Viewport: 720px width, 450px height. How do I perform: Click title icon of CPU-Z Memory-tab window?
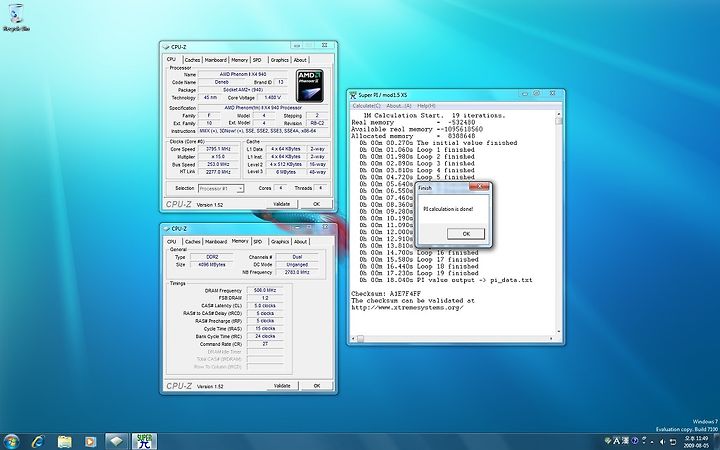coord(166,229)
